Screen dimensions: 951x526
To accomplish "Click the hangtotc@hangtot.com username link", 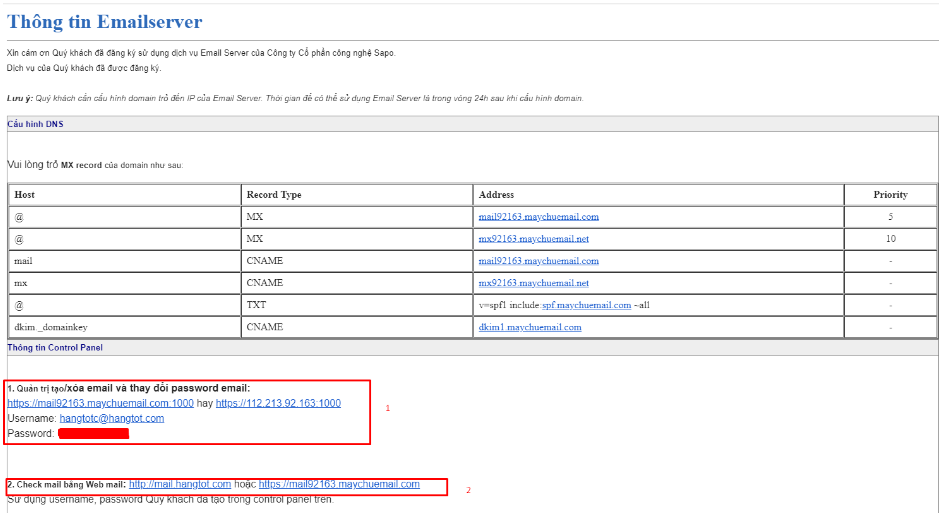I will coord(111,418).
